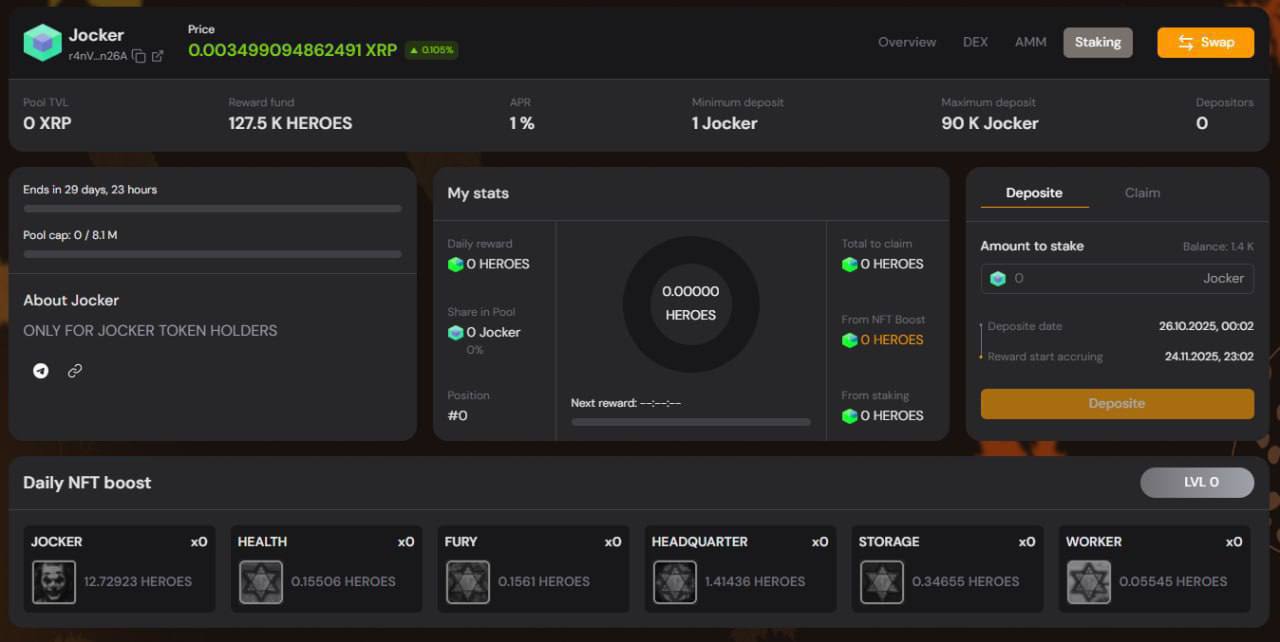Click the HEALTH NFT boost icon
Image resolution: width=1280 pixels, height=642 pixels.
[x=261, y=582]
